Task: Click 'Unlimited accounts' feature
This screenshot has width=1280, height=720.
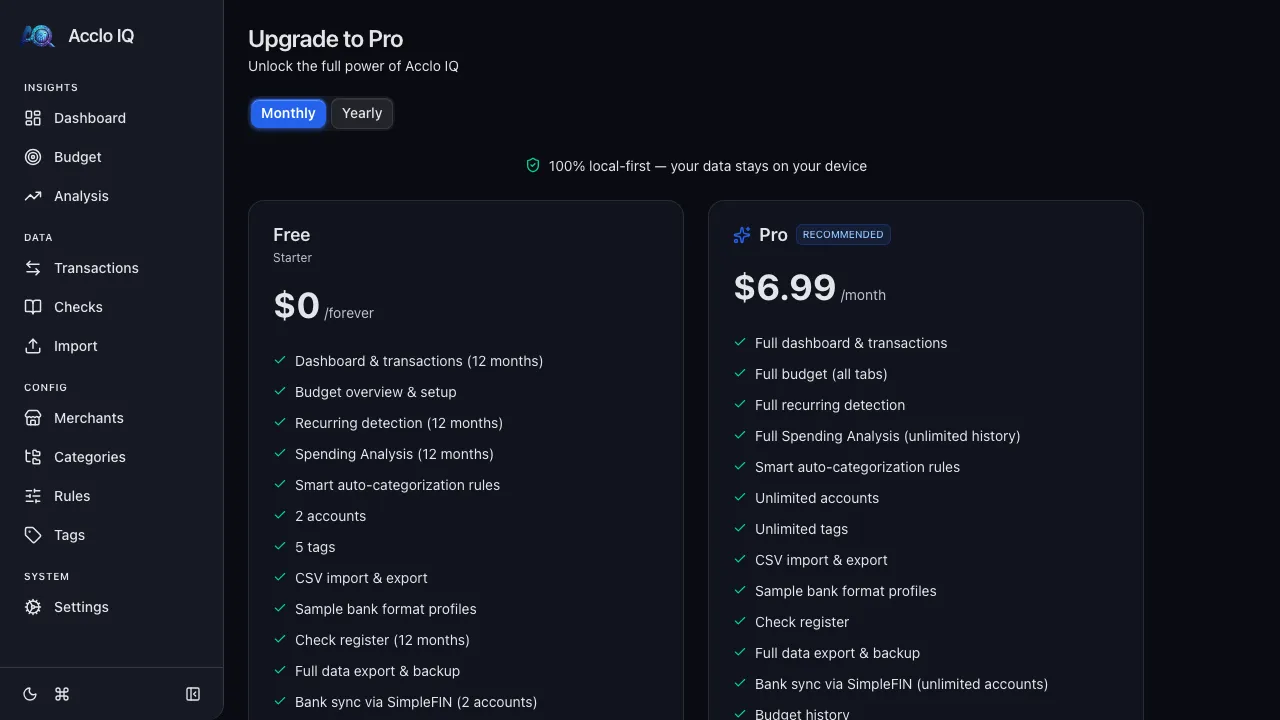Action: (817, 498)
